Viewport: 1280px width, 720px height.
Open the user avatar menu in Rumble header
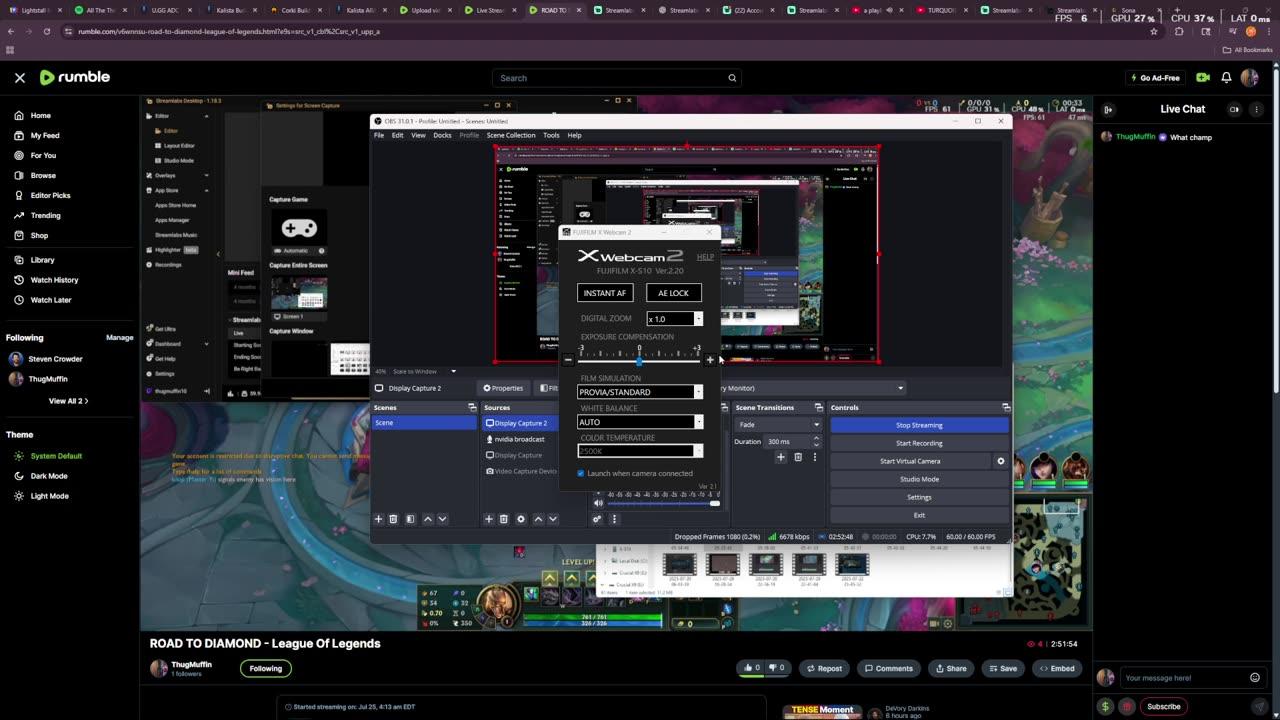(x=1249, y=77)
